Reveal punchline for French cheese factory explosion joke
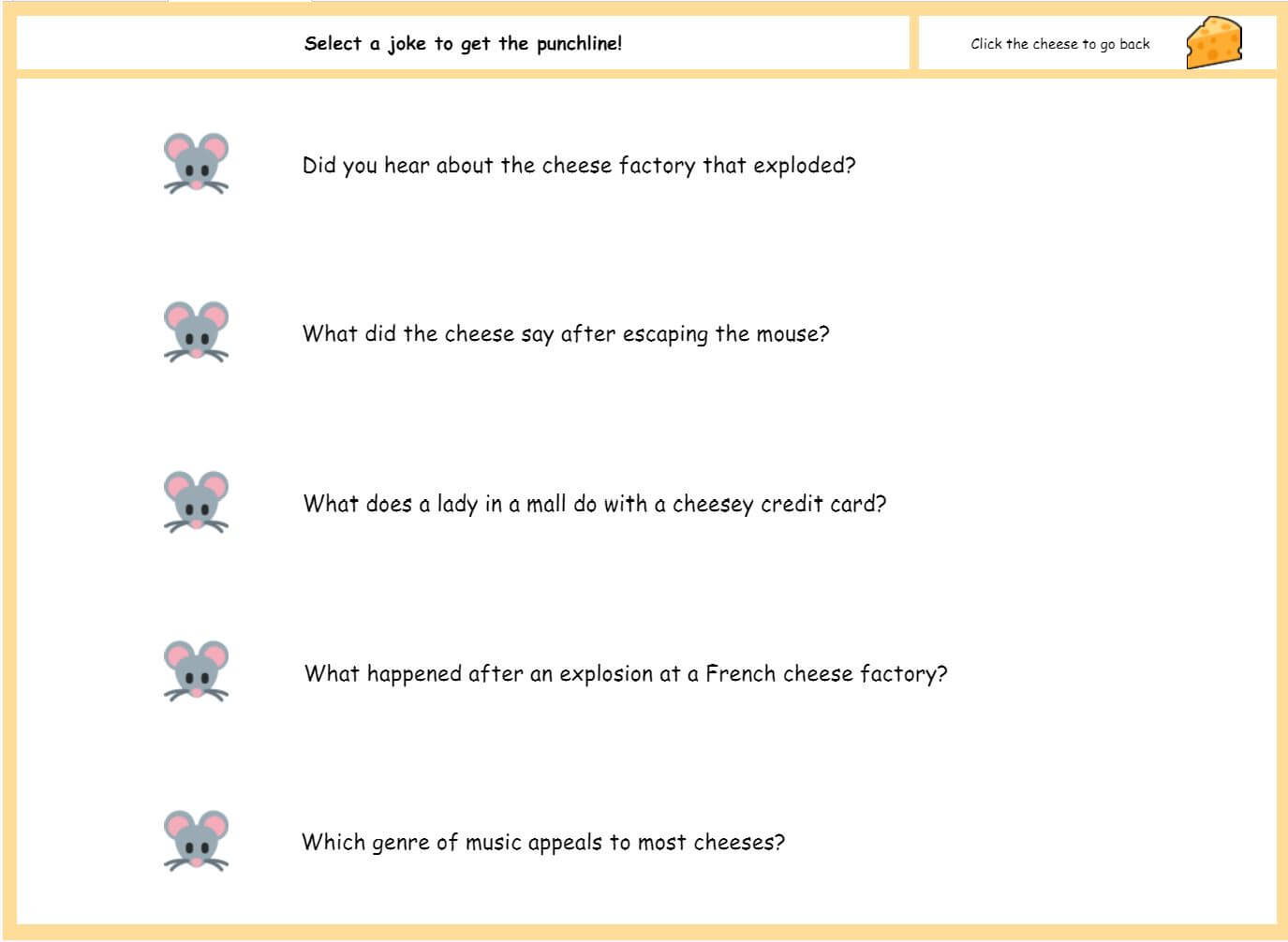 626,673
